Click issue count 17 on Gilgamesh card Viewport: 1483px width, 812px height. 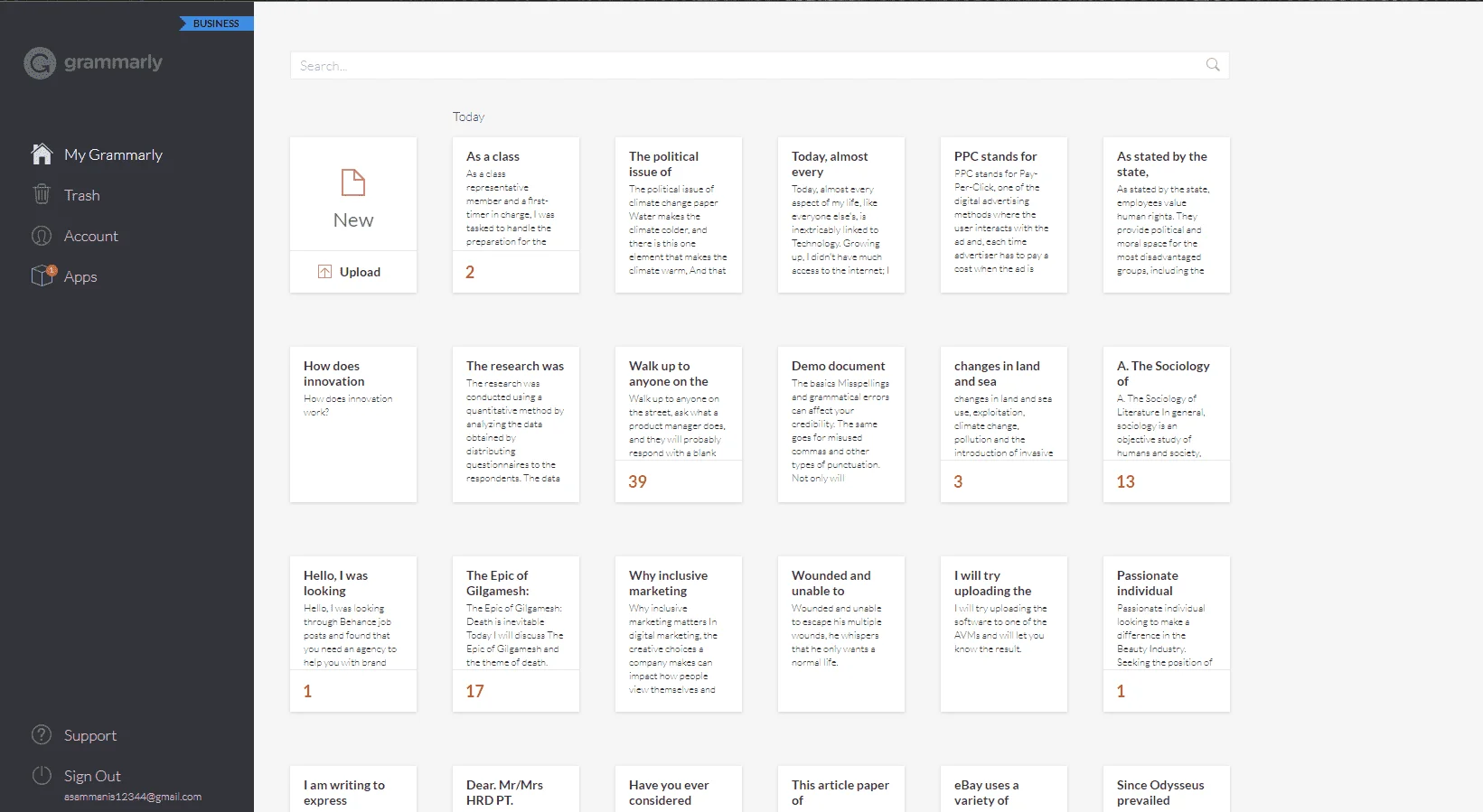click(x=474, y=691)
